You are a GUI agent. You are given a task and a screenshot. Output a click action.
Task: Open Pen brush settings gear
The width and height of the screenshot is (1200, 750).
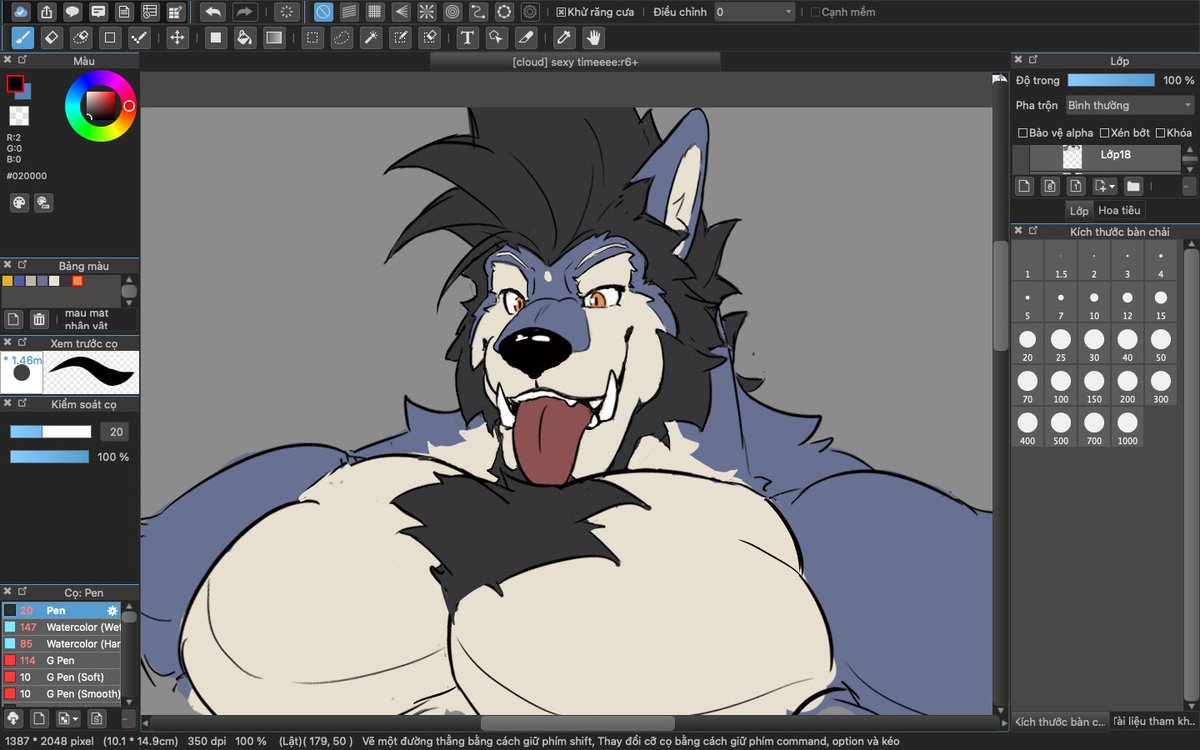pyautogui.click(x=112, y=610)
